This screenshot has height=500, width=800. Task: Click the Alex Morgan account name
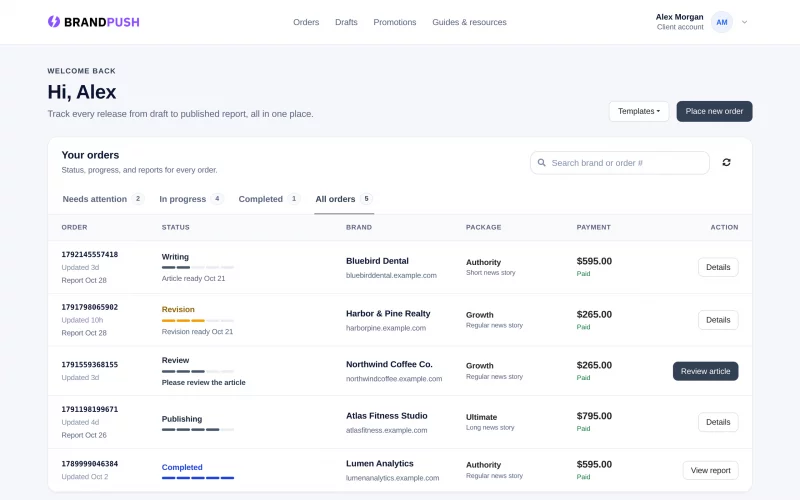(679, 17)
